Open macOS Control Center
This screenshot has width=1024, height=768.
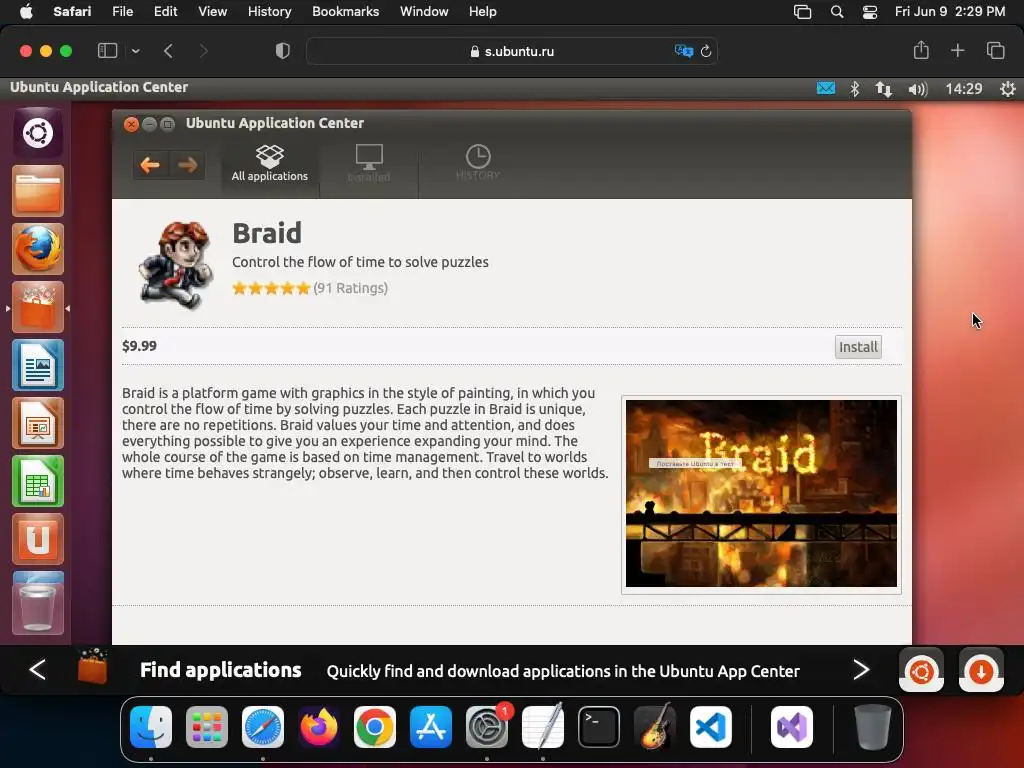pos(870,12)
